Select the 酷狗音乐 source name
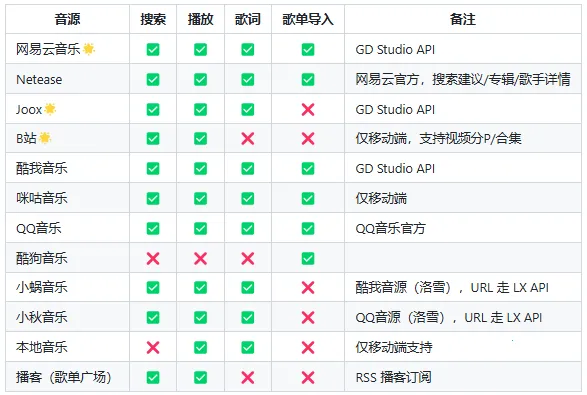Viewport: 587px width, 395px height. [x=42, y=258]
